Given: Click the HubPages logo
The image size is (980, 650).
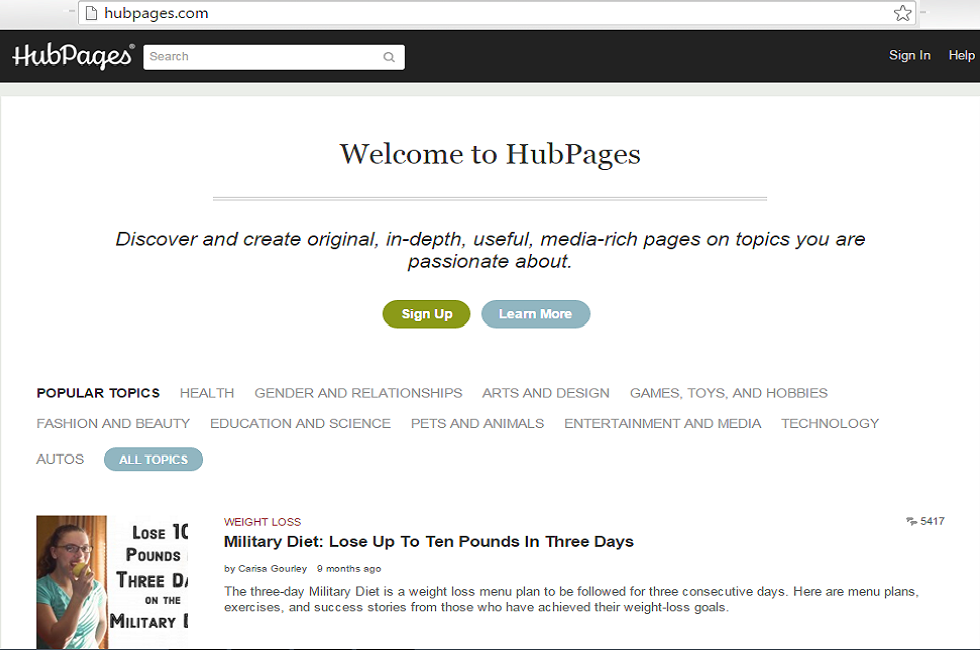Looking at the screenshot, I should point(73,56).
